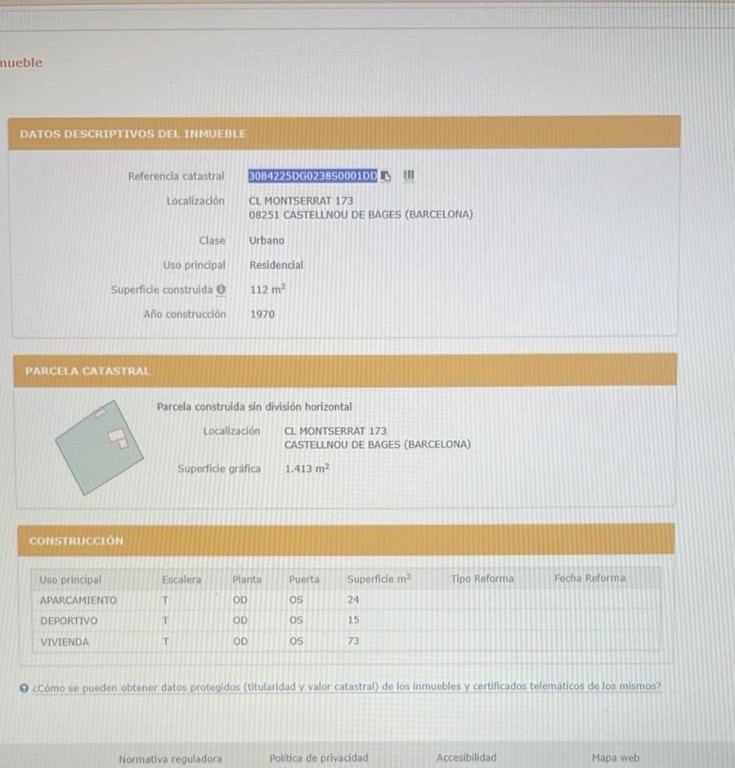Viewport: 735px width, 768px height.
Task: Click the barcode icon next to cadastral reference
Action: coord(408,176)
